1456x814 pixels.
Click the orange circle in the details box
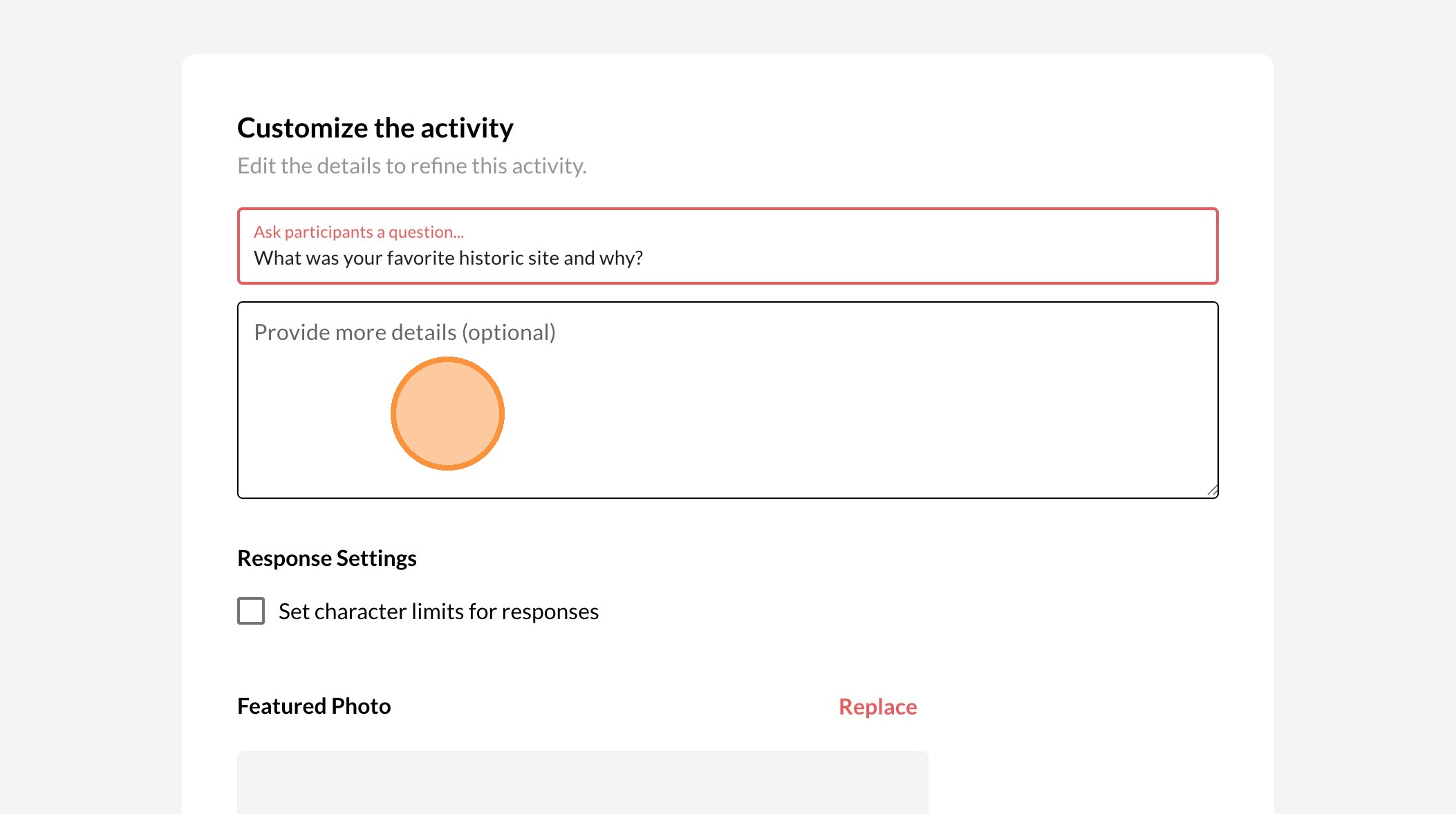coord(447,413)
